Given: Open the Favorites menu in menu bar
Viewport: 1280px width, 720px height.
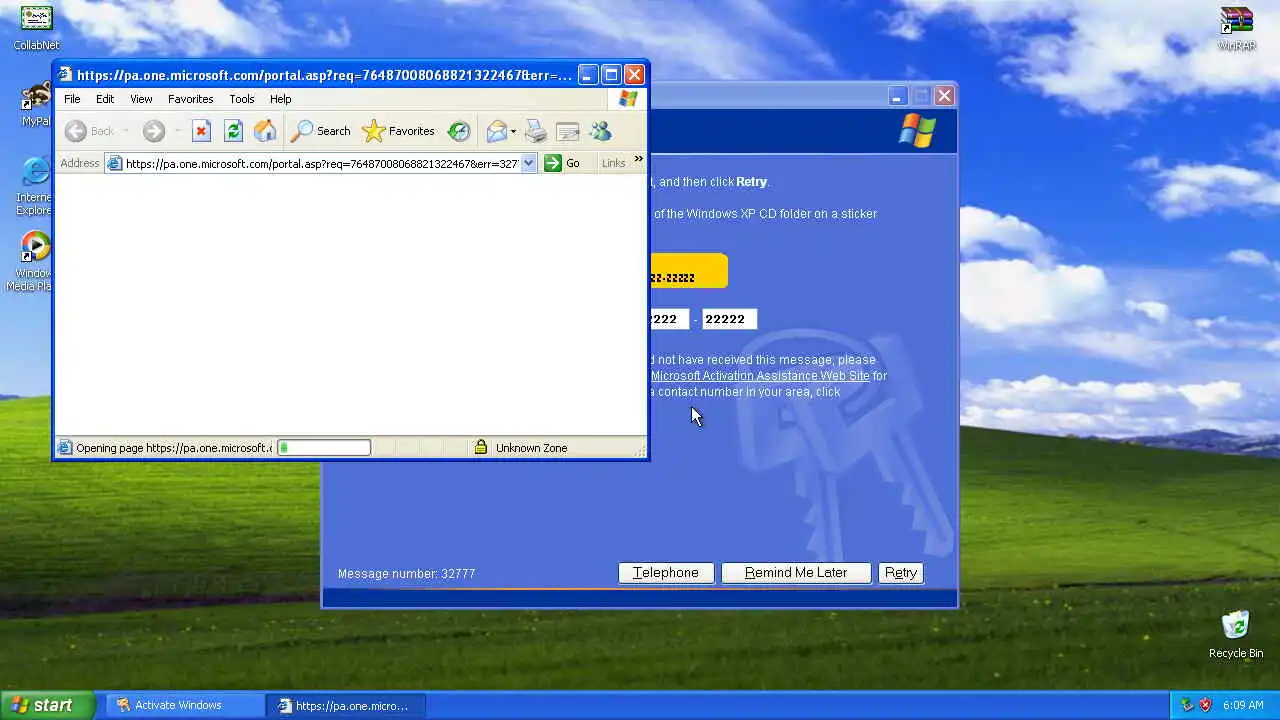Looking at the screenshot, I should pos(190,99).
